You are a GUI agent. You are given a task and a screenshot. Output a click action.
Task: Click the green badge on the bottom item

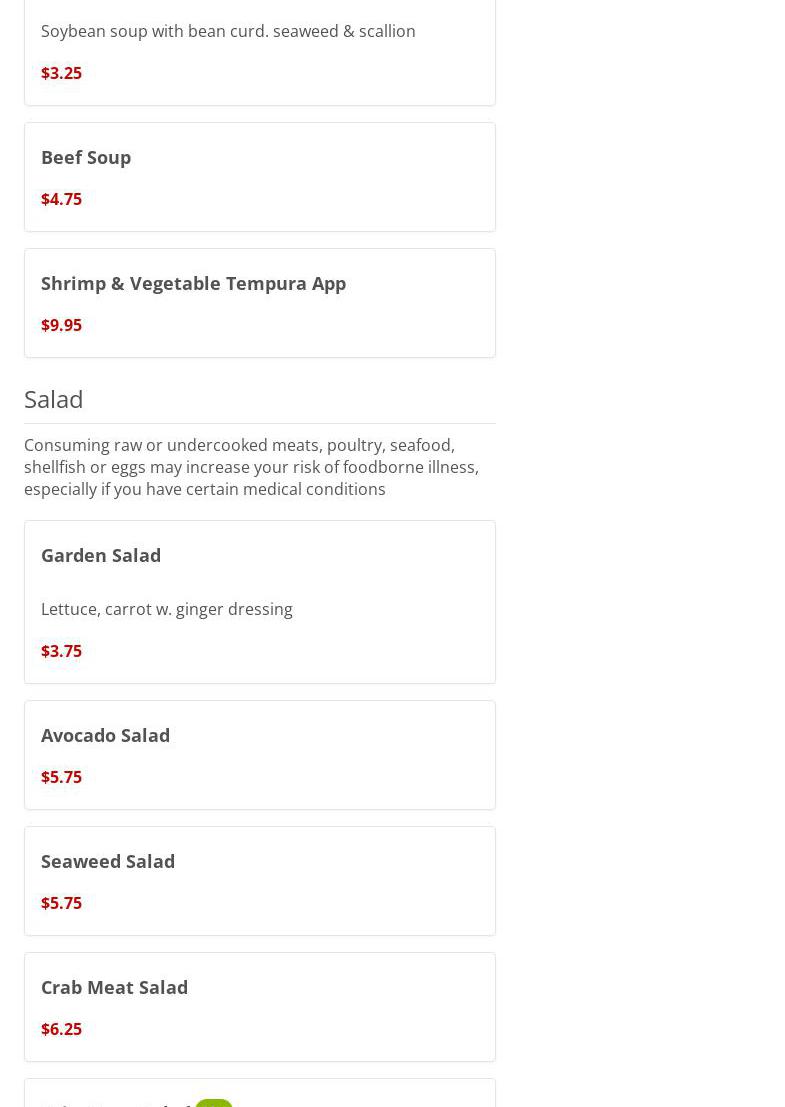[213, 1102]
